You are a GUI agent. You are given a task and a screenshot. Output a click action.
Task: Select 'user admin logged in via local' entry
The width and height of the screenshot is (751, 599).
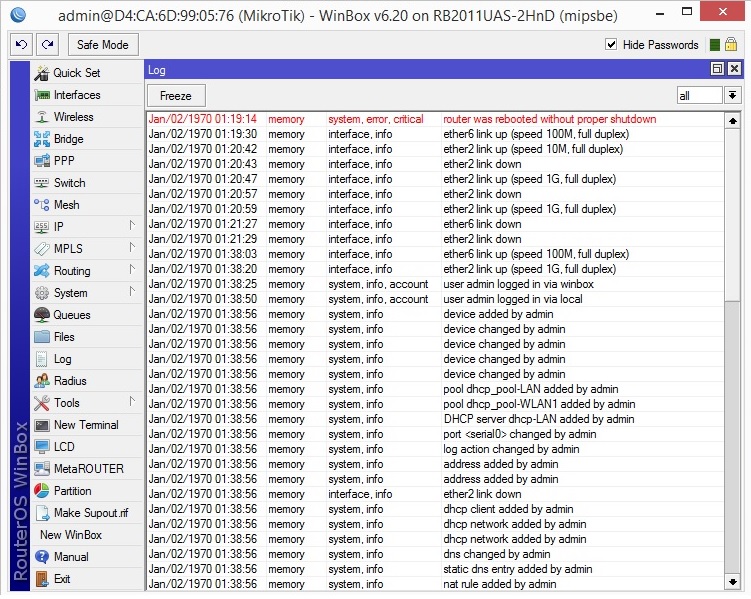[x=435, y=299]
